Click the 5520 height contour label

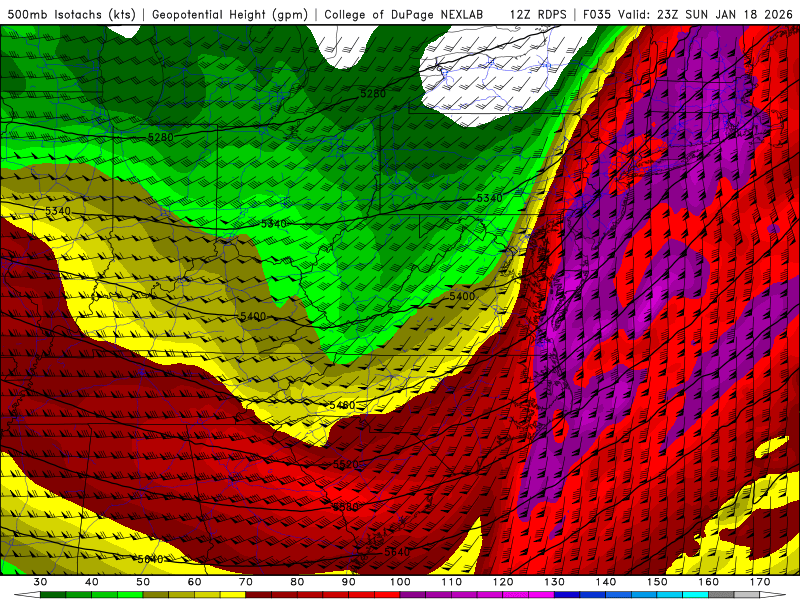pos(346,464)
